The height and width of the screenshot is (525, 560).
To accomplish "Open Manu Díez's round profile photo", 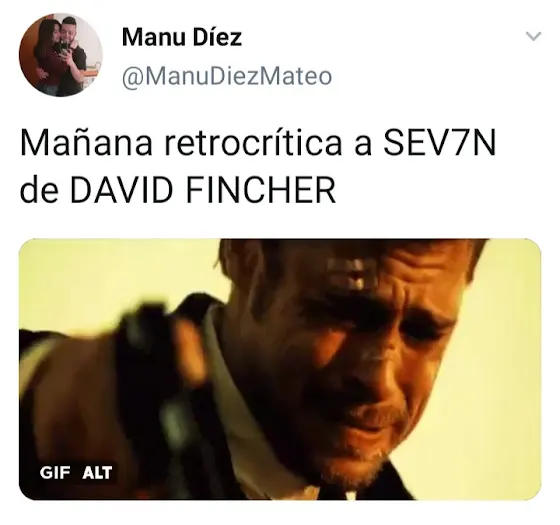I will [x=61, y=55].
